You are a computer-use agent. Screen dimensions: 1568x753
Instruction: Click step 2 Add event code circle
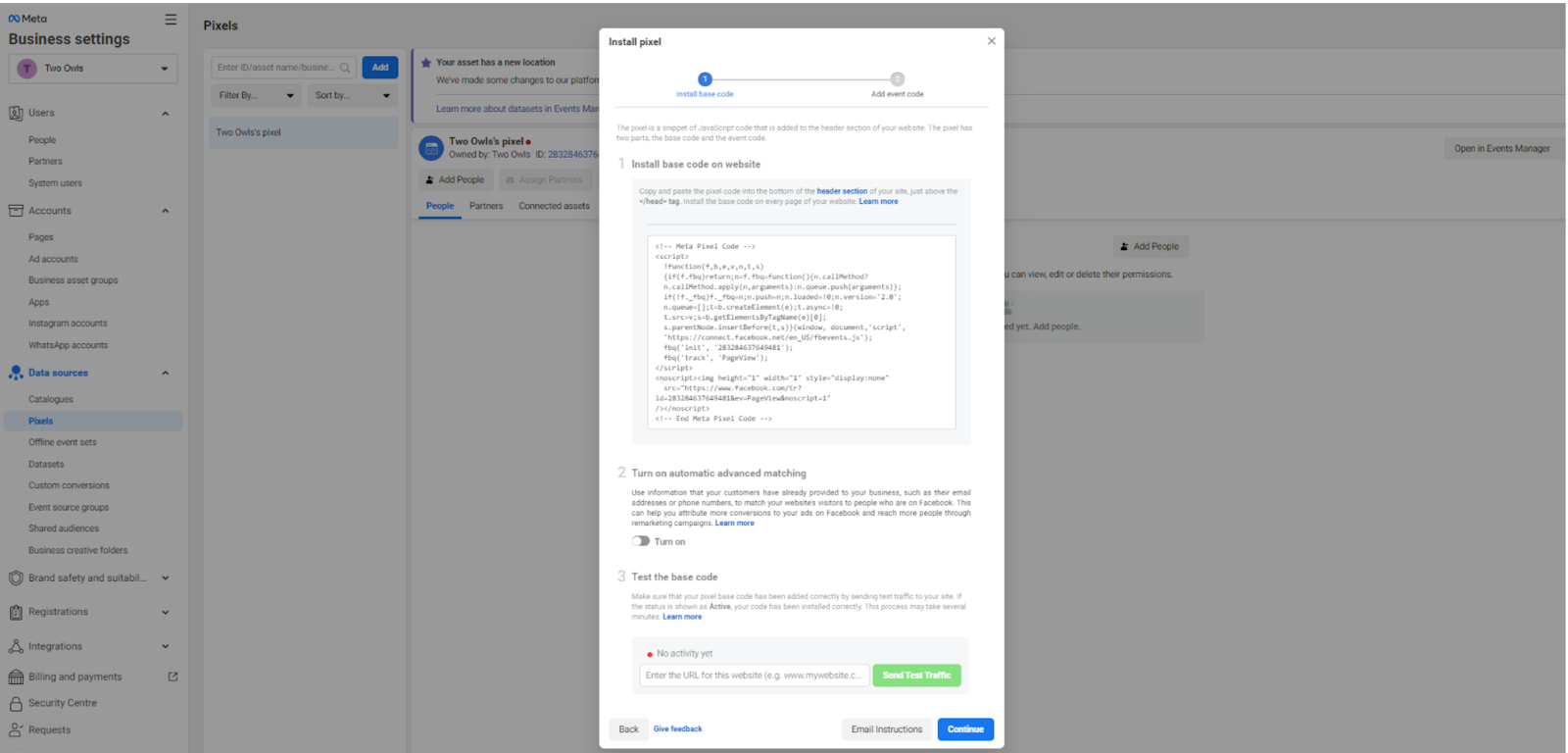point(898,79)
